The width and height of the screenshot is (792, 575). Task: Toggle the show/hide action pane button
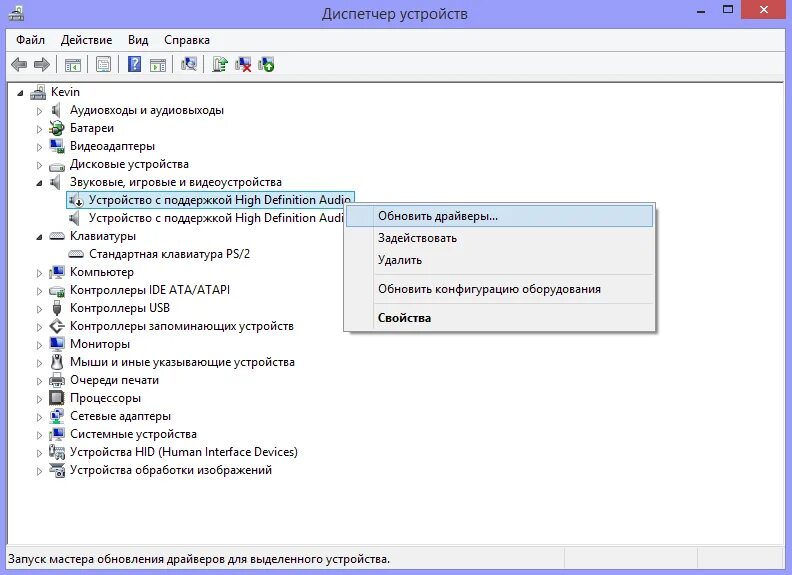click(x=158, y=65)
